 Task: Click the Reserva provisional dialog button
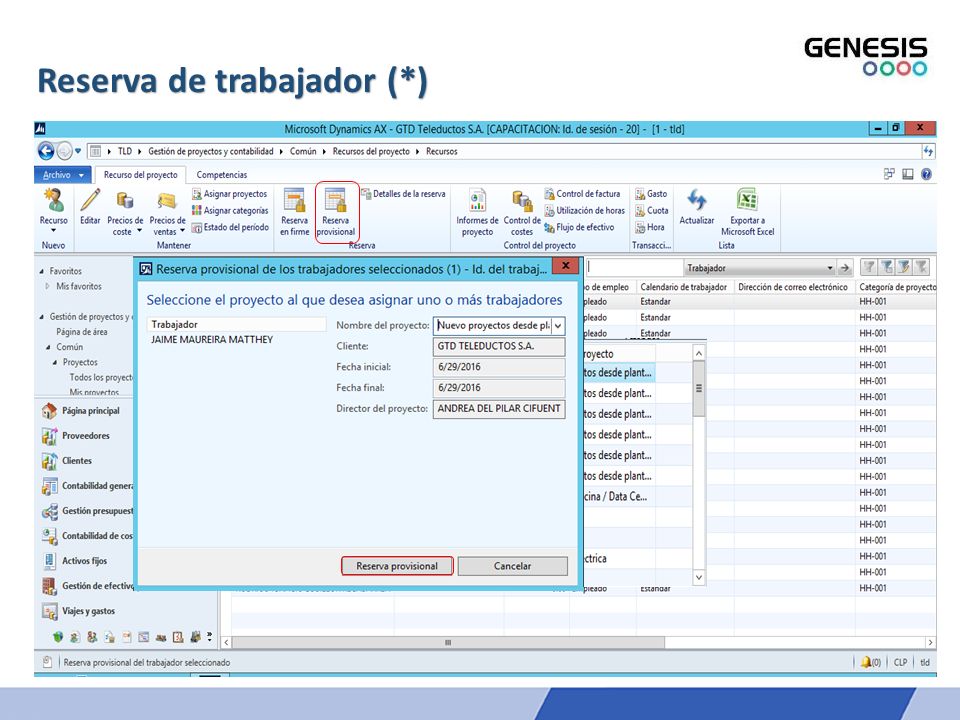coord(397,566)
